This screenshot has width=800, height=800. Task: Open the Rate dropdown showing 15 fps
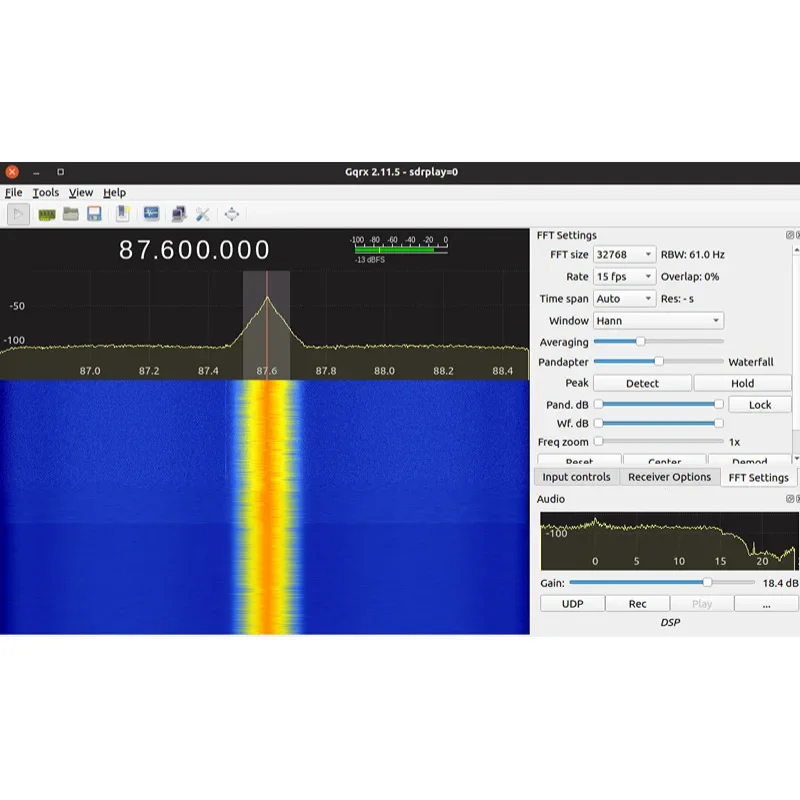[x=623, y=276]
